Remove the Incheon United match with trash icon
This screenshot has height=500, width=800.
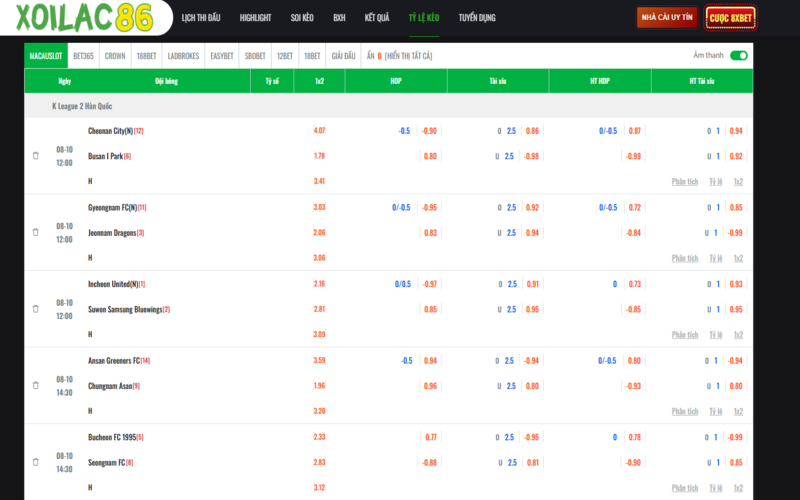pyautogui.click(x=36, y=309)
